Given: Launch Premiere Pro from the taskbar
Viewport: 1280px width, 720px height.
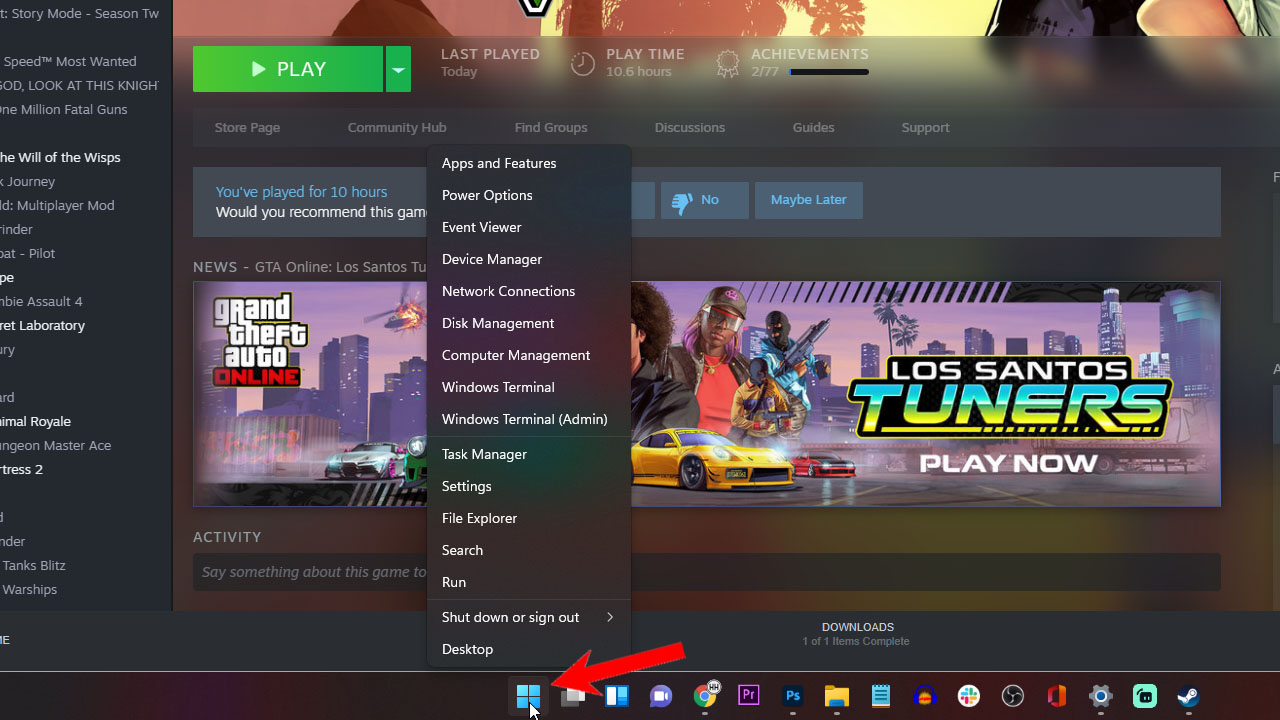Looking at the screenshot, I should point(749,696).
